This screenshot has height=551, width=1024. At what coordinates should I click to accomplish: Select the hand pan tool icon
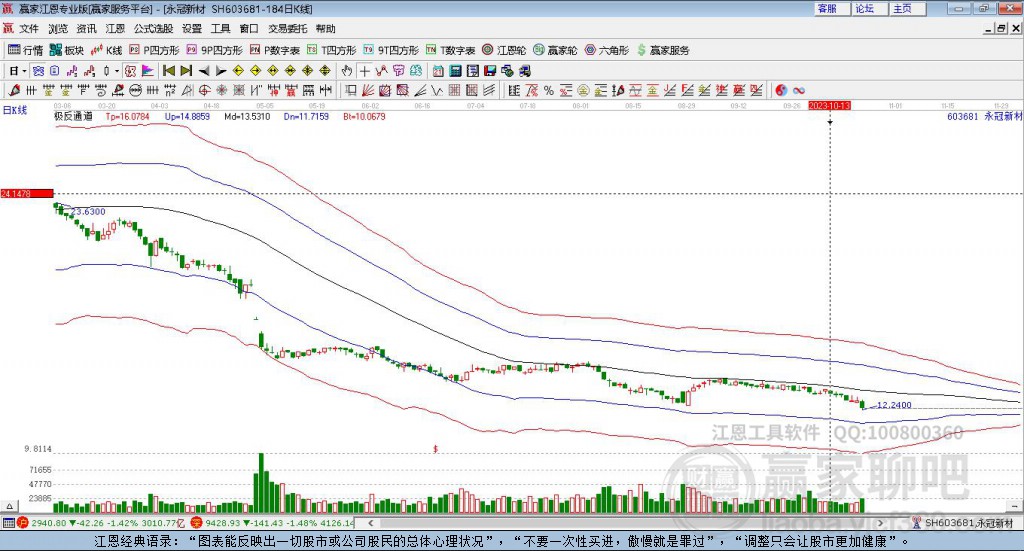(x=347, y=71)
